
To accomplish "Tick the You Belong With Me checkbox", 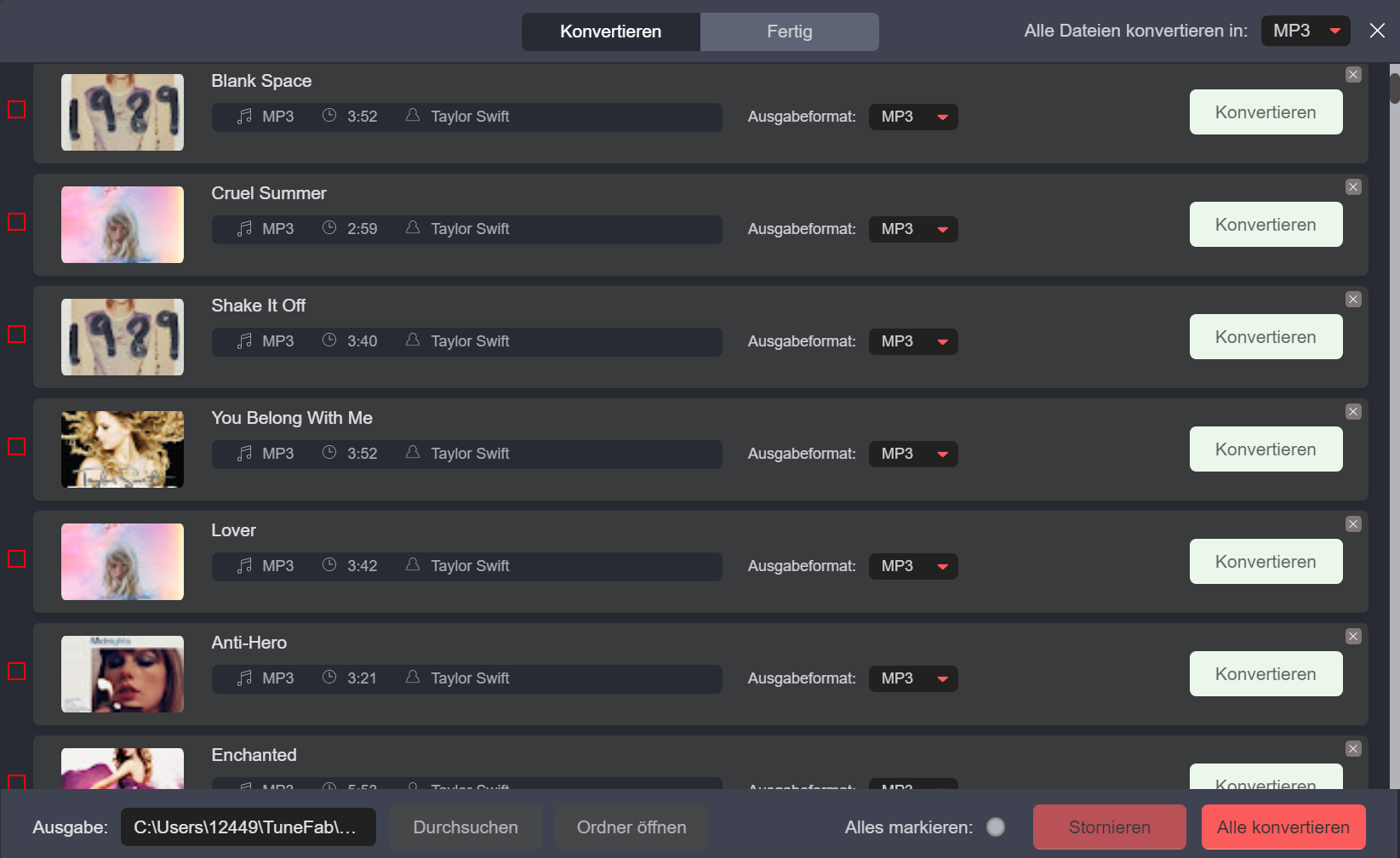I will point(16,447).
